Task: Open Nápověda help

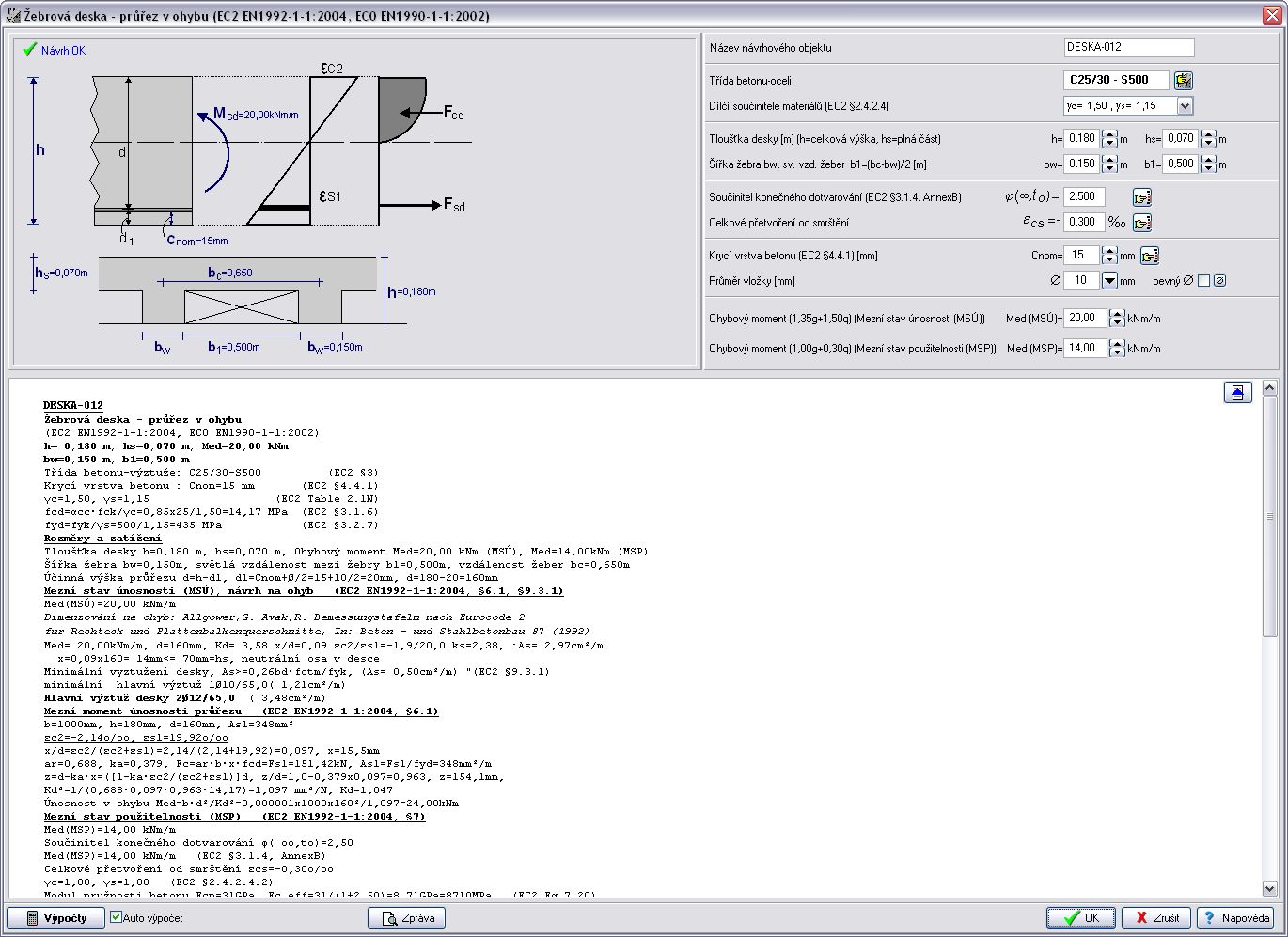Action: point(1235,917)
